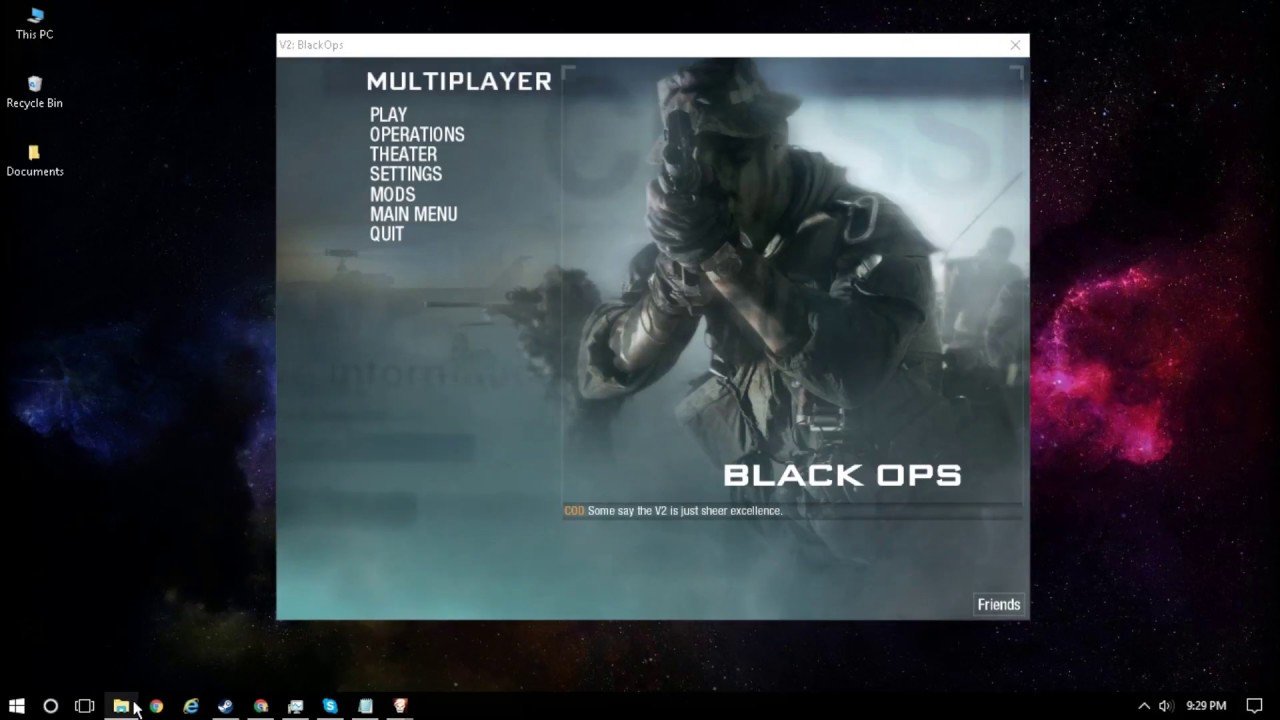This screenshot has width=1280, height=720.
Task: Switch to the Black Ops taskbar icon
Action: pos(400,706)
